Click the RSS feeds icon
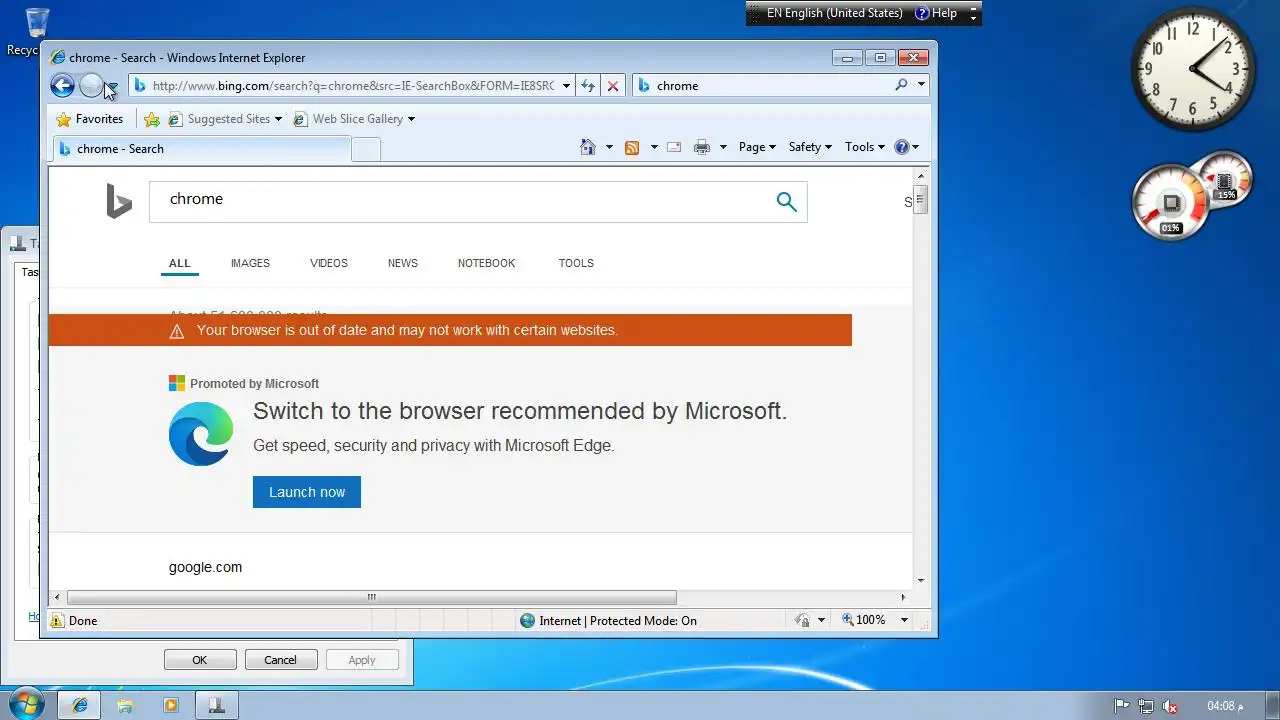Screen dimensions: 1280x720 tap(632, 147)
